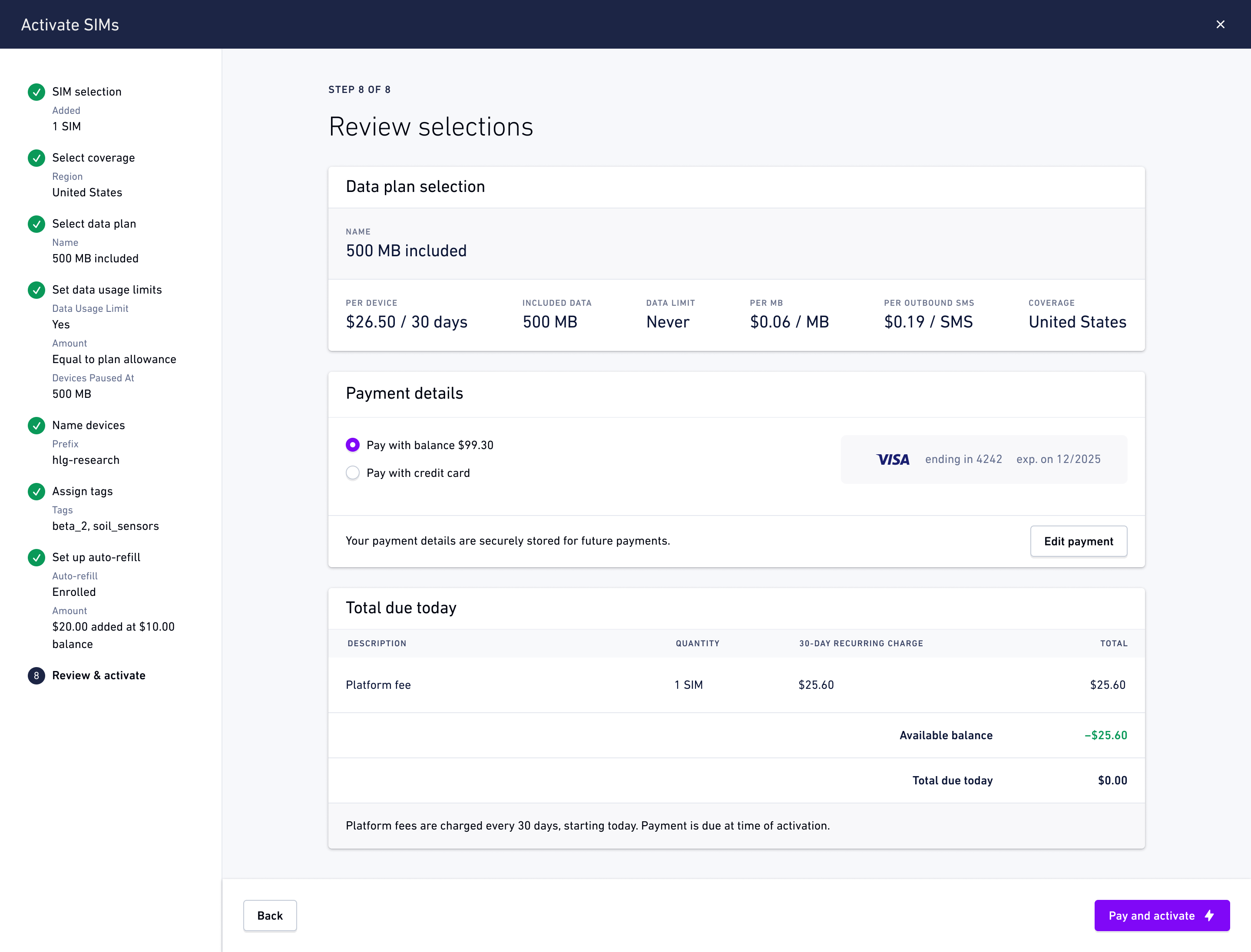
Task: Select Pay with credit card option
Action: 353,473
